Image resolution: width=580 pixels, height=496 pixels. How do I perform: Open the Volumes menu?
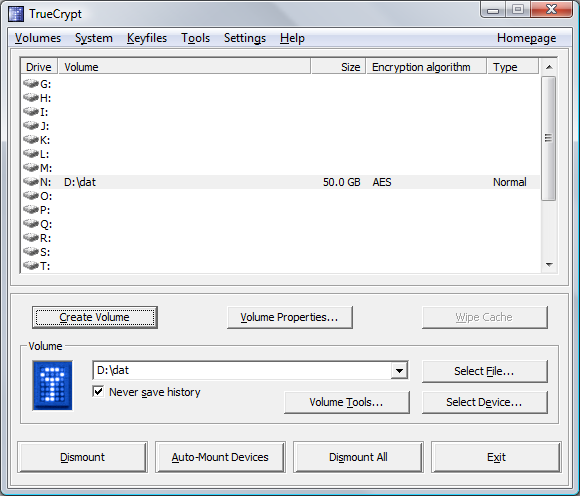pos(38,38)
